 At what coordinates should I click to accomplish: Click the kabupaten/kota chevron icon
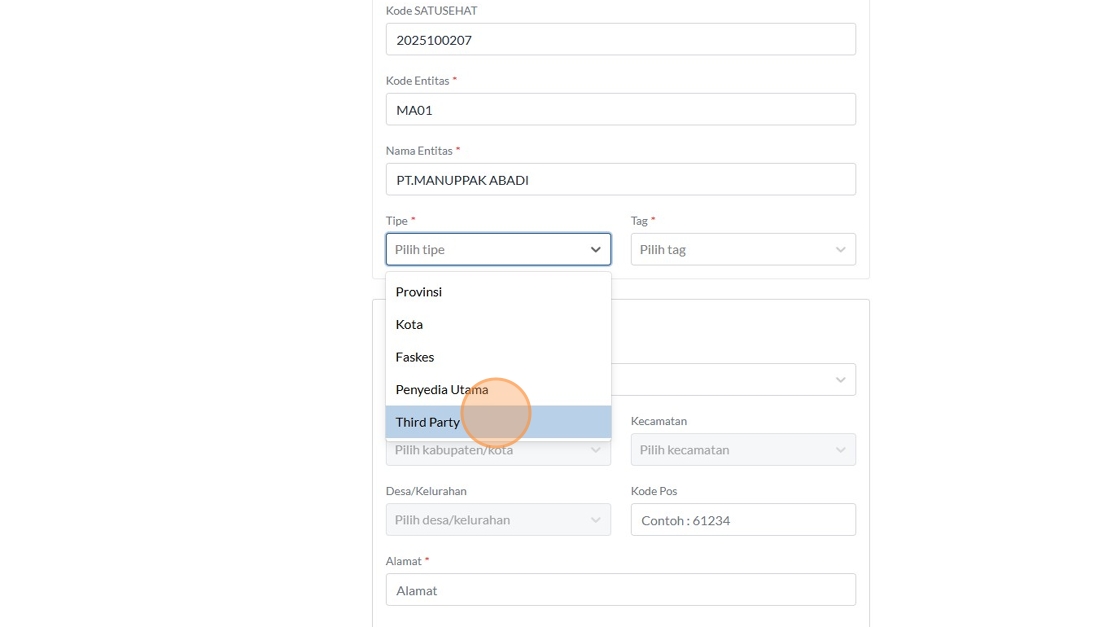point(595,452)
